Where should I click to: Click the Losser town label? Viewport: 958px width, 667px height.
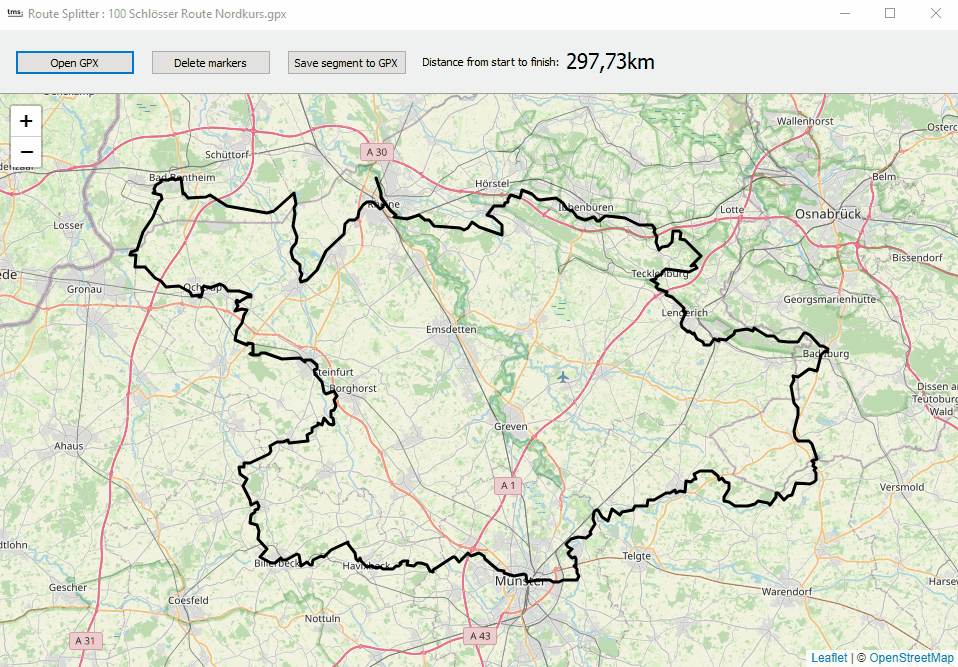click(68, 225)
